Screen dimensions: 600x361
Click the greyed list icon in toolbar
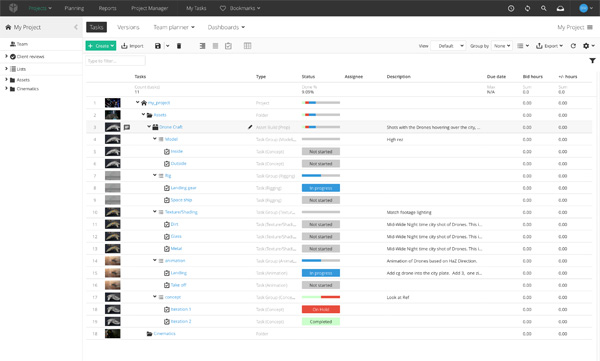pyautogui.click(x=215, y=46)
